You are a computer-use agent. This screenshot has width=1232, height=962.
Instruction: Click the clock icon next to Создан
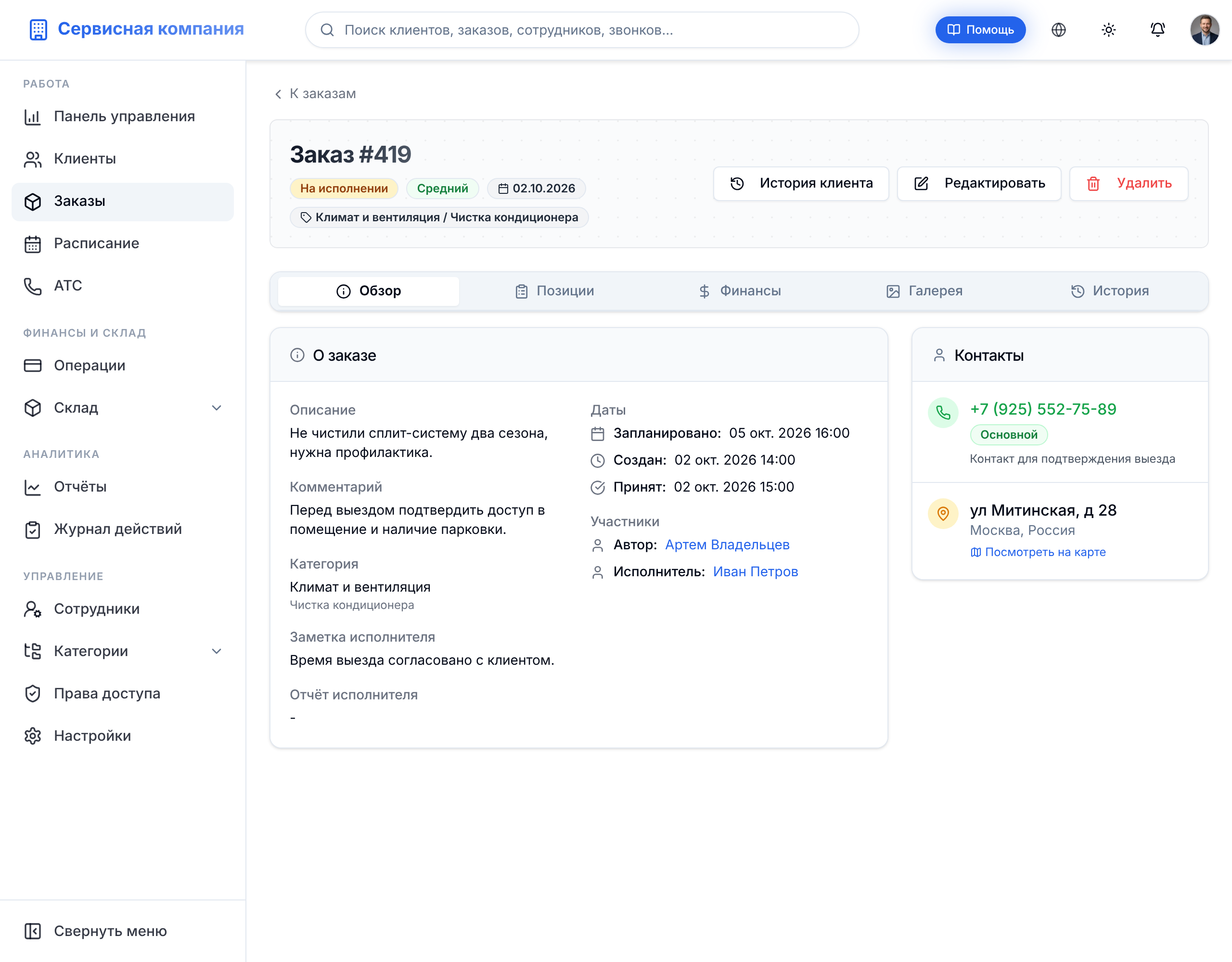[x=597, y=461]
